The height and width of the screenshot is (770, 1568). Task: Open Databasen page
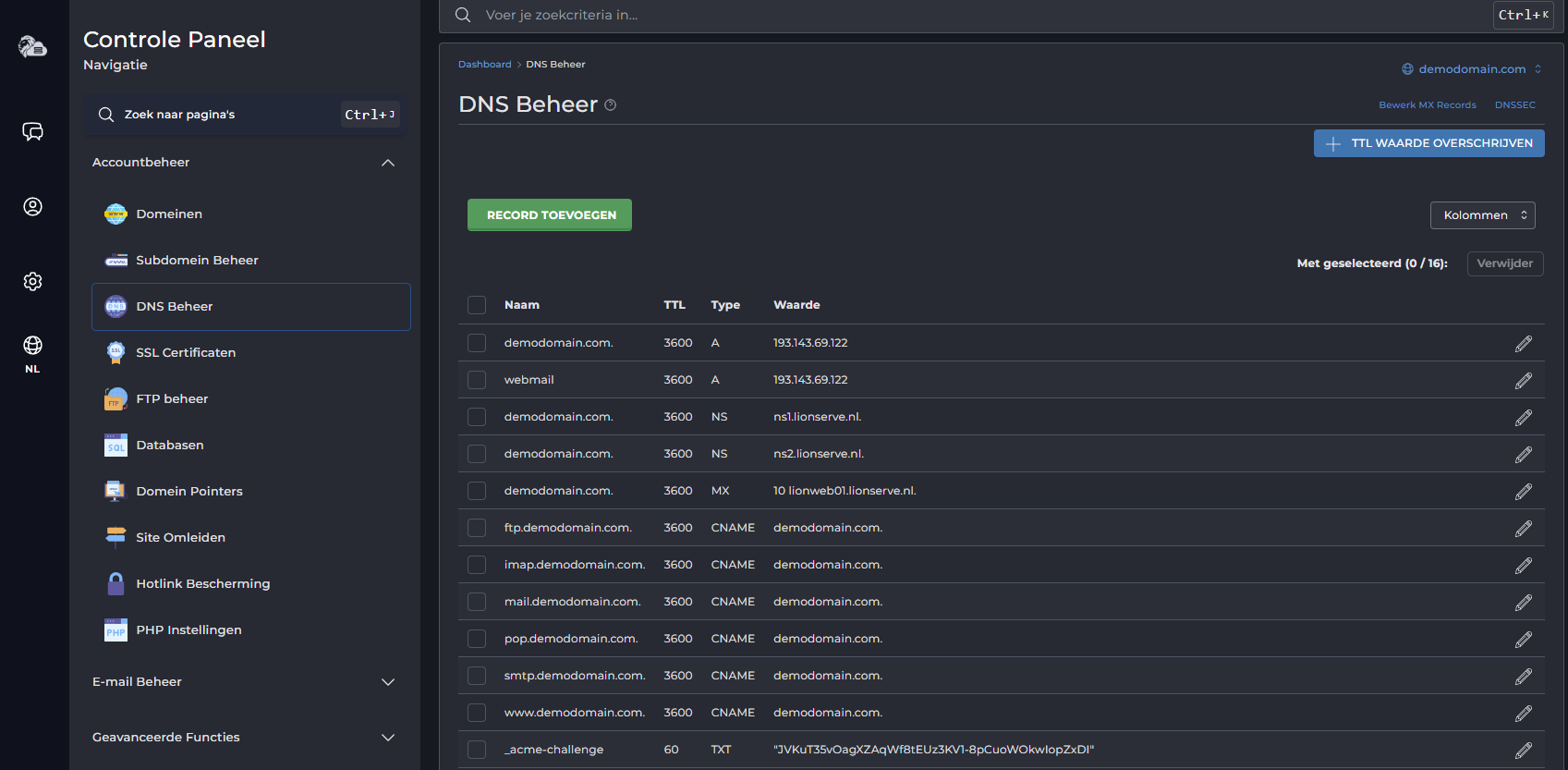point(251,446)
